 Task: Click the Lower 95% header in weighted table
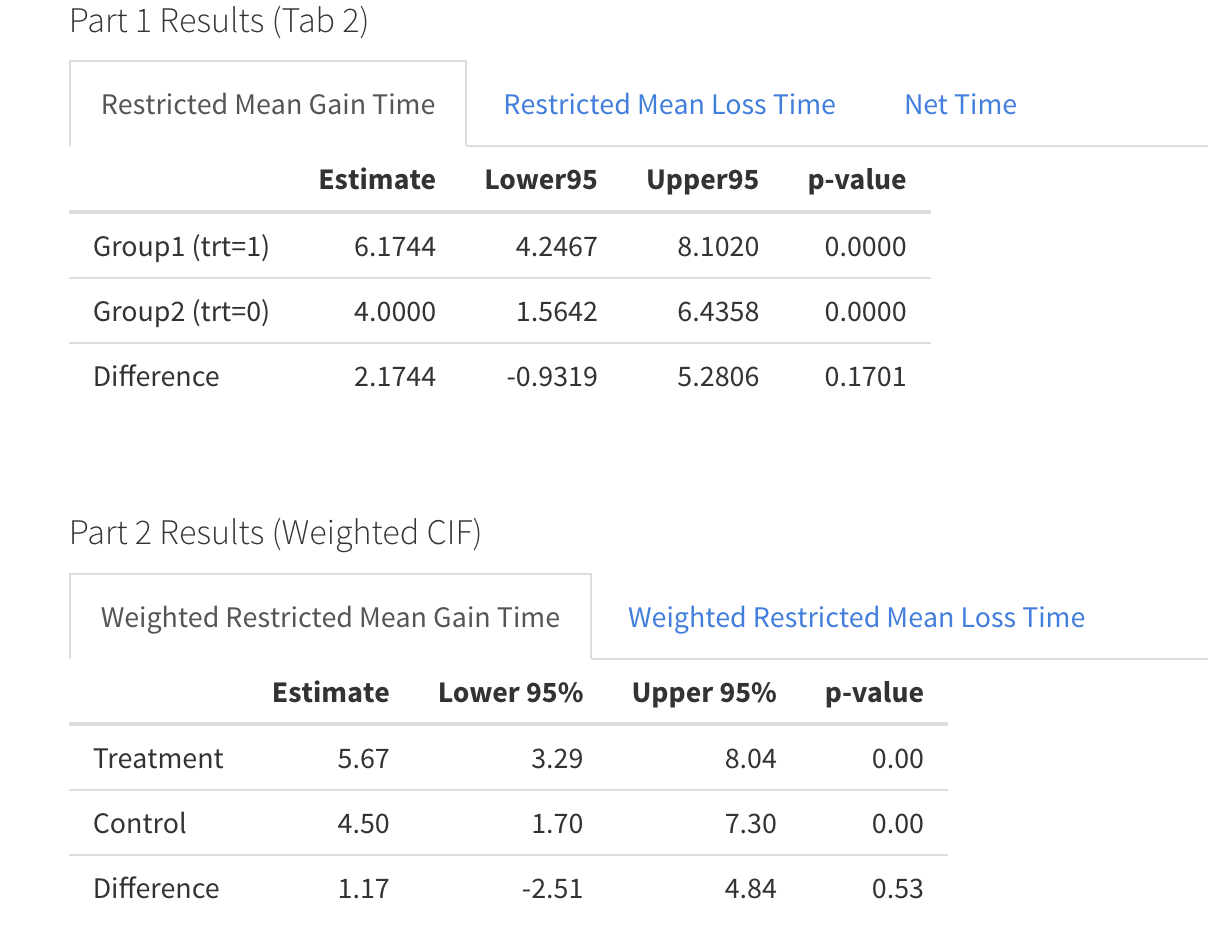(x=510, y=693)
